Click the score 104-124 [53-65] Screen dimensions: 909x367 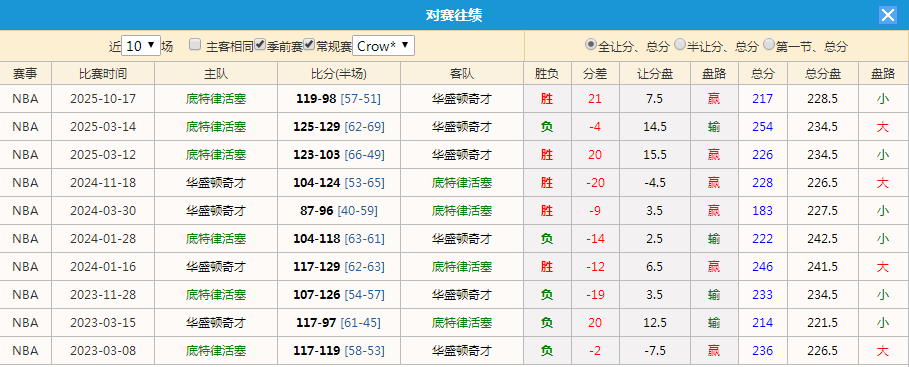tap(339, 183)
